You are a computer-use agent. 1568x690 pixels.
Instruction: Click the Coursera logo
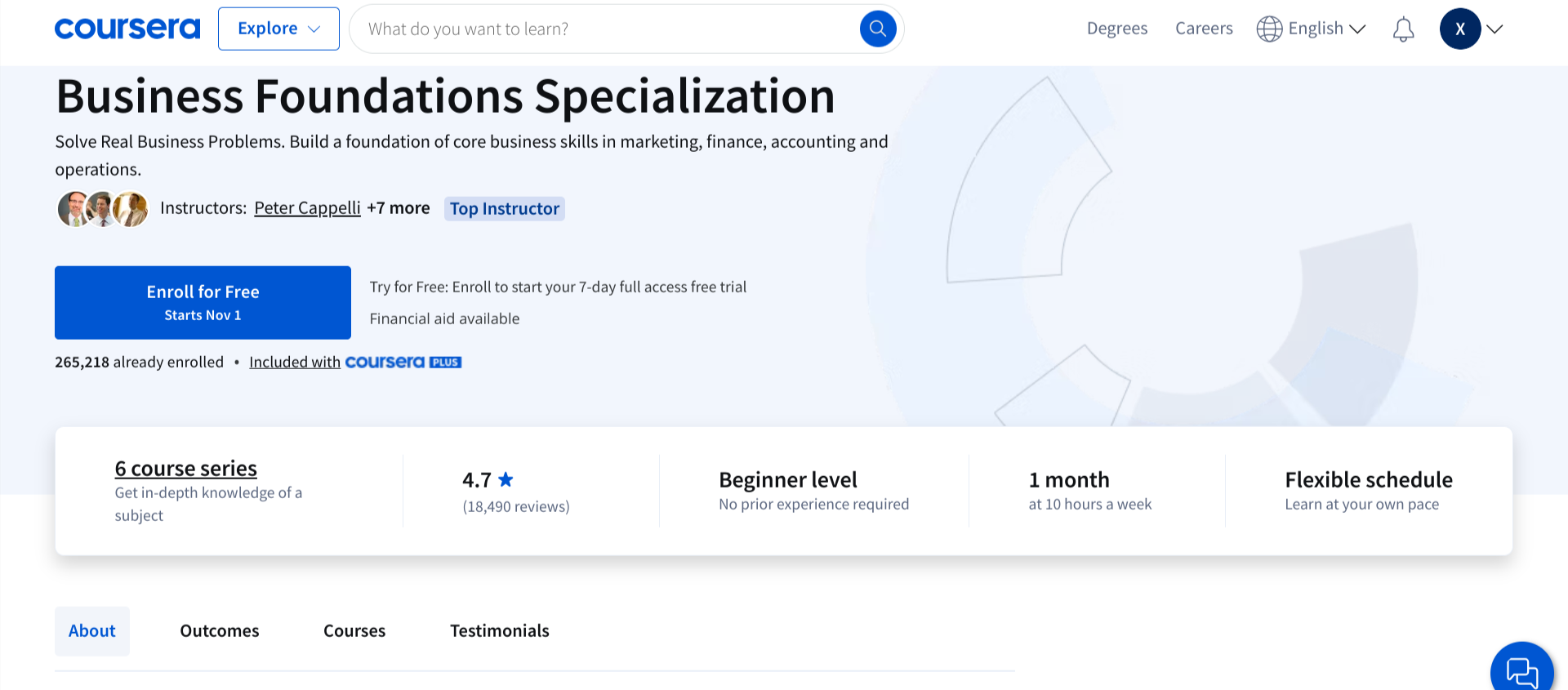click(x=127, y=29)
